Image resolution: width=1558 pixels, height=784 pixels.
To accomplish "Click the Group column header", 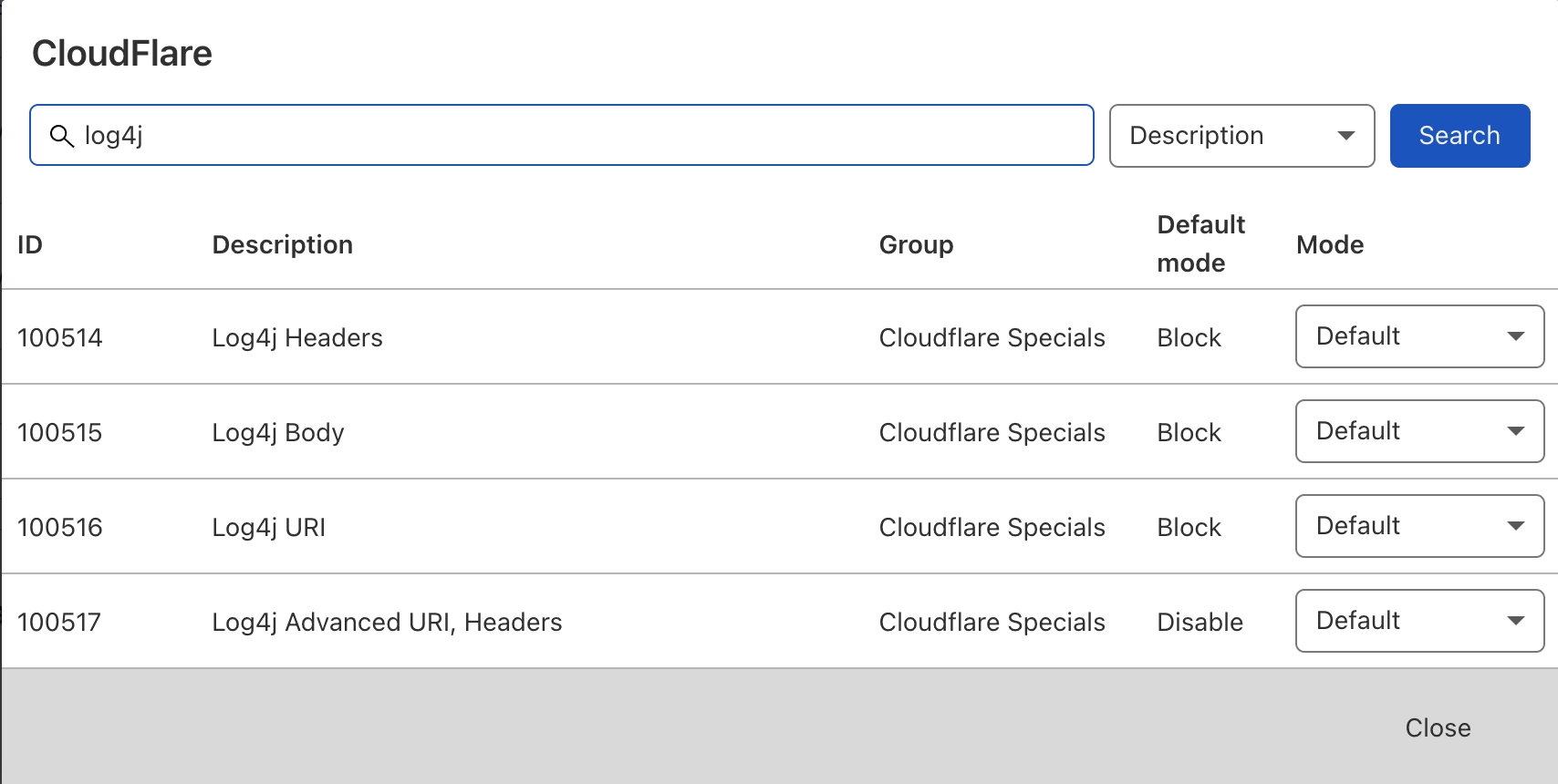I will pyautogui.click(x=916, y=244).
